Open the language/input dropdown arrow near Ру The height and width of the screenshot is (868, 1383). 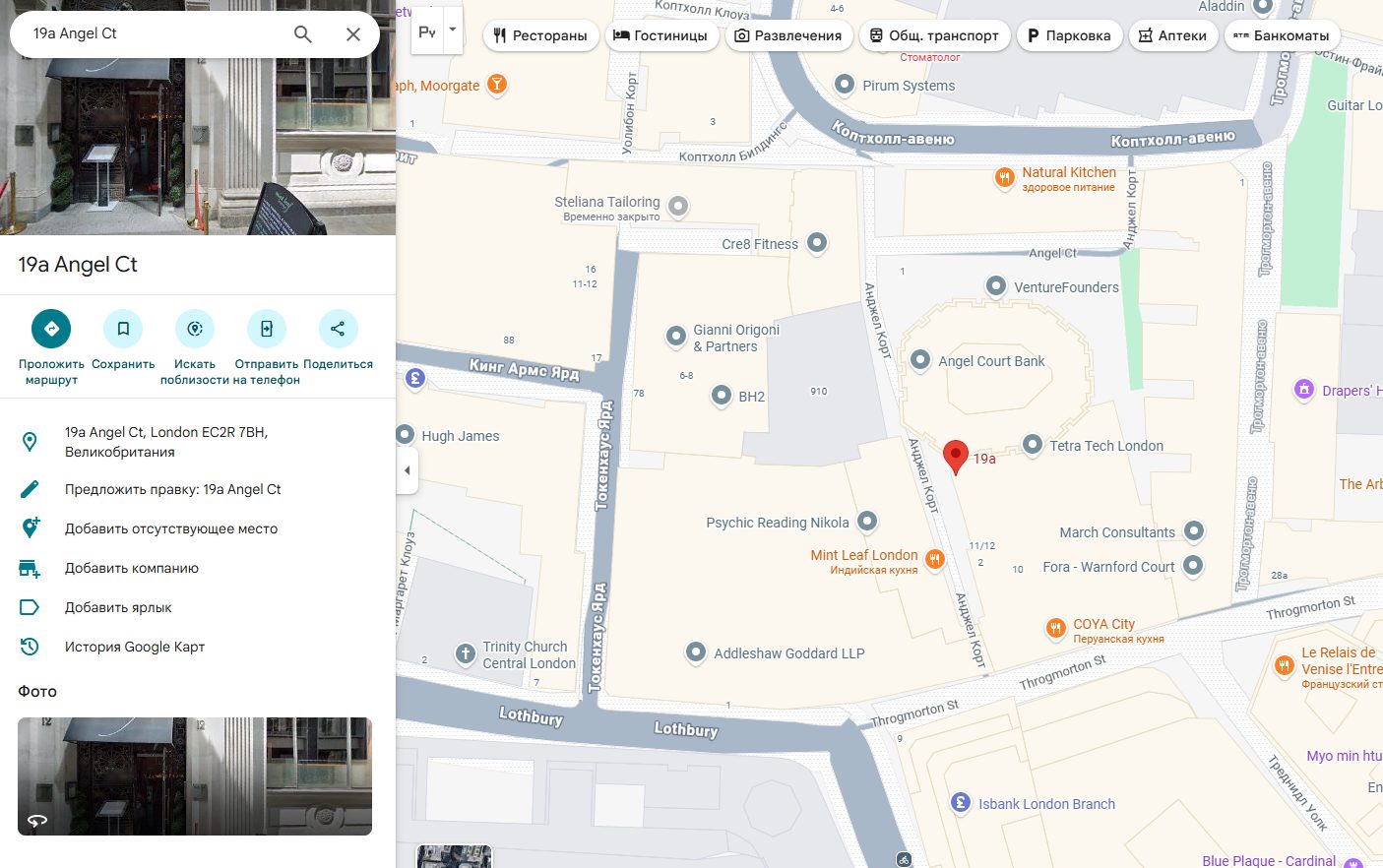coord(453,31)
